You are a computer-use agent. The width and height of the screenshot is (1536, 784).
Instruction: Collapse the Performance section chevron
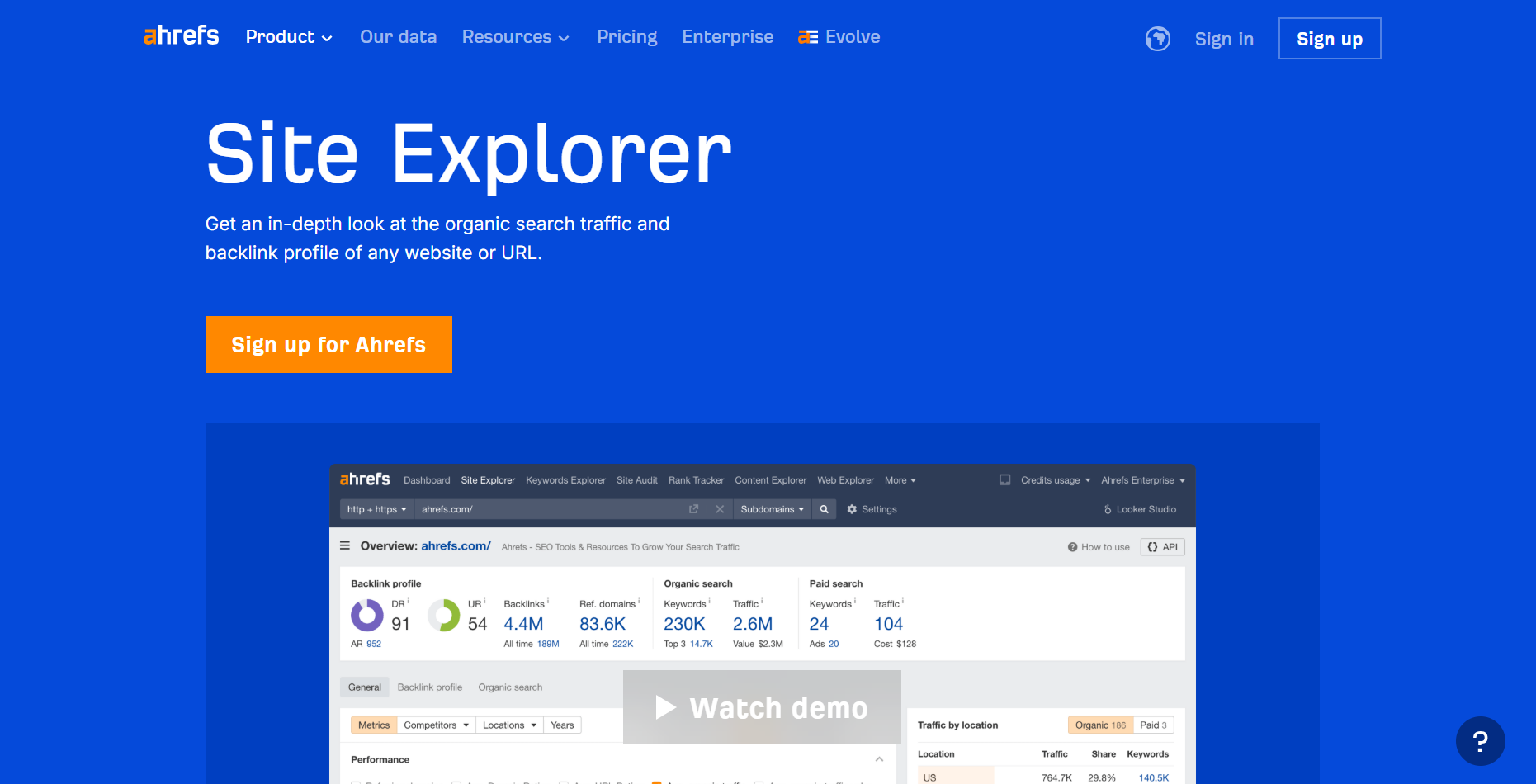click(879, 759)
